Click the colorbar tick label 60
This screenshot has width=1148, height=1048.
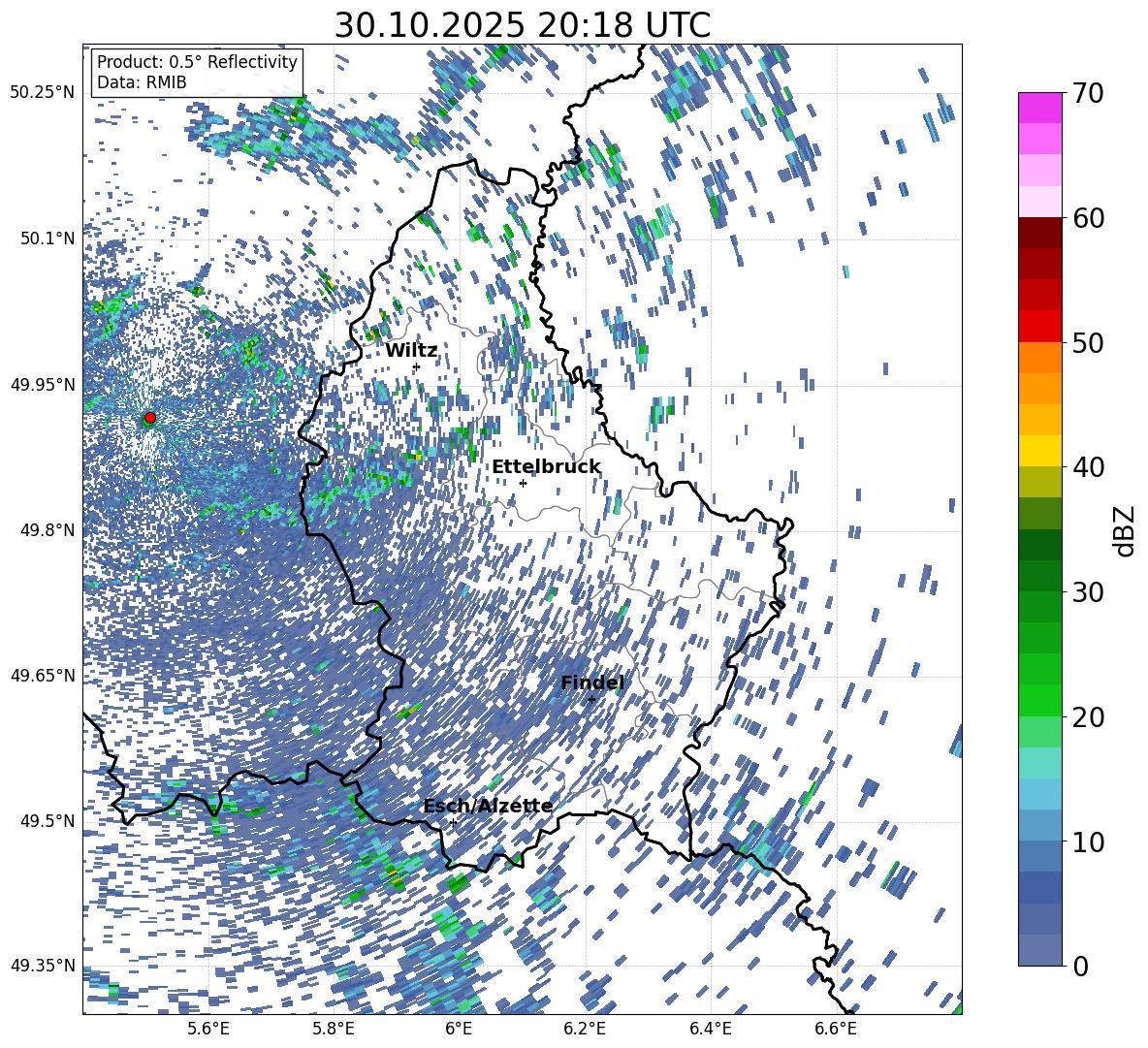pos(1088,218)
